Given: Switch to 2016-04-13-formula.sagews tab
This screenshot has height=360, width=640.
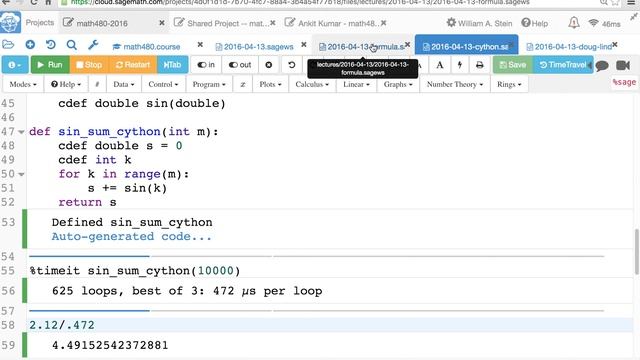Looking at the screenshot, I should click(x=362, y=47).
